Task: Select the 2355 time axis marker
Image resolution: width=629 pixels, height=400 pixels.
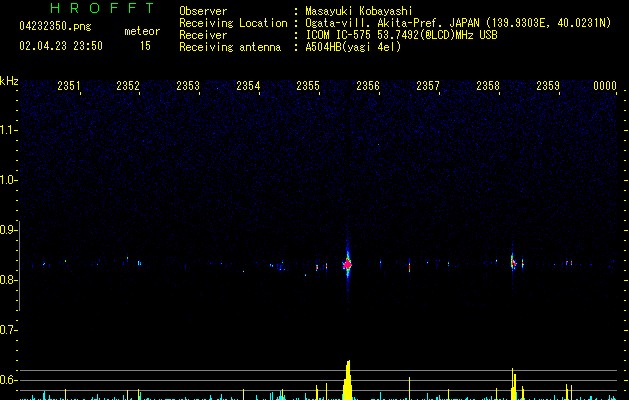Action: click(308, 85)
